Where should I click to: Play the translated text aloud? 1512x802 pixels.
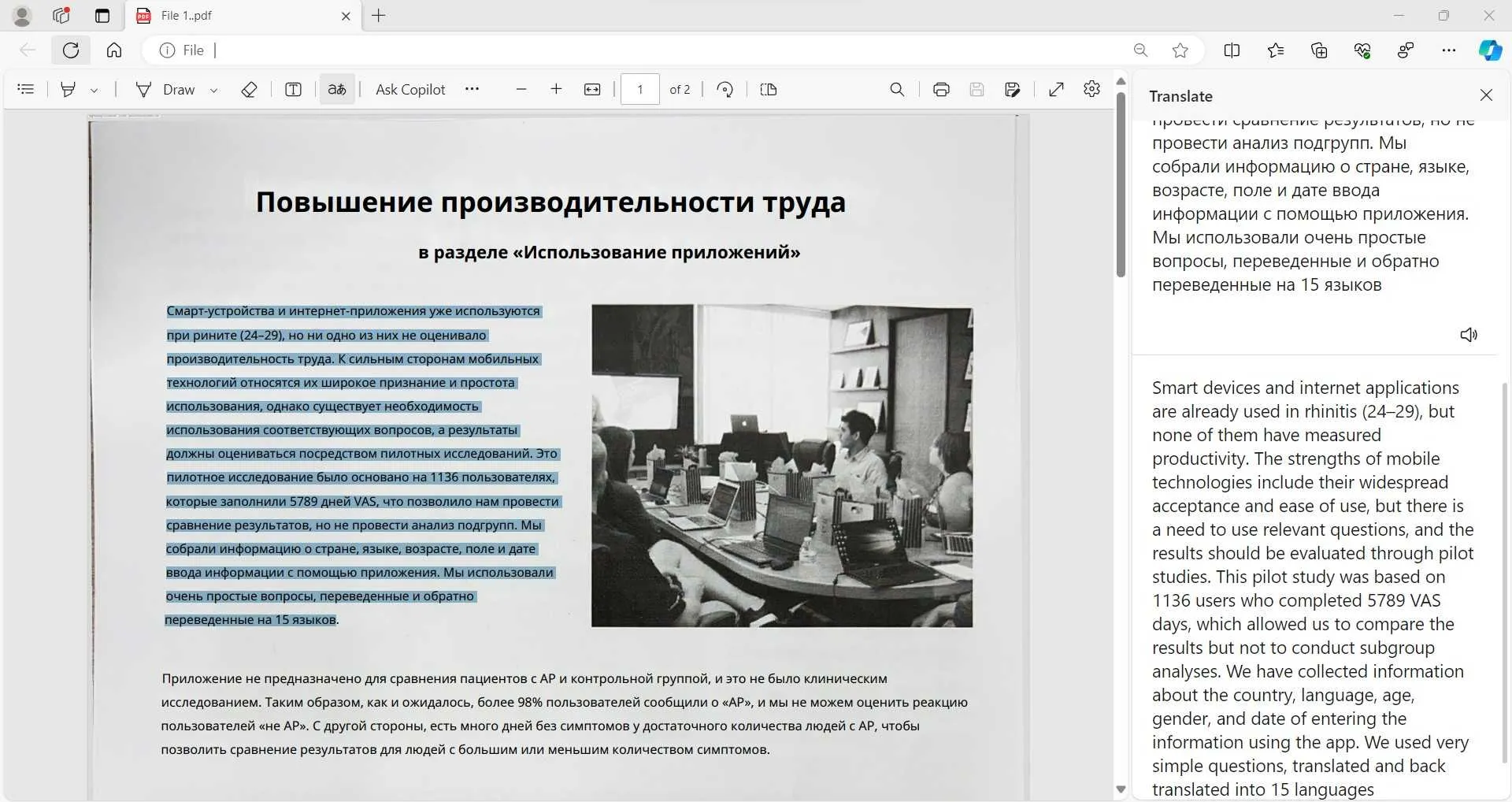pos(1468,335)
